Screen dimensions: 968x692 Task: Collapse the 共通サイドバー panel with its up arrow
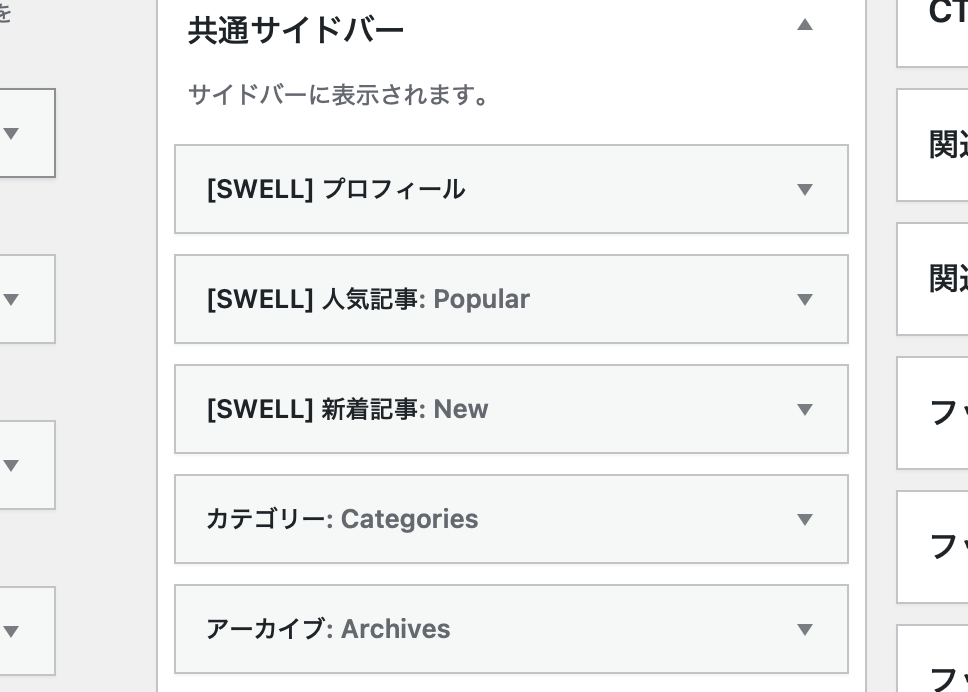coord(805,26)
